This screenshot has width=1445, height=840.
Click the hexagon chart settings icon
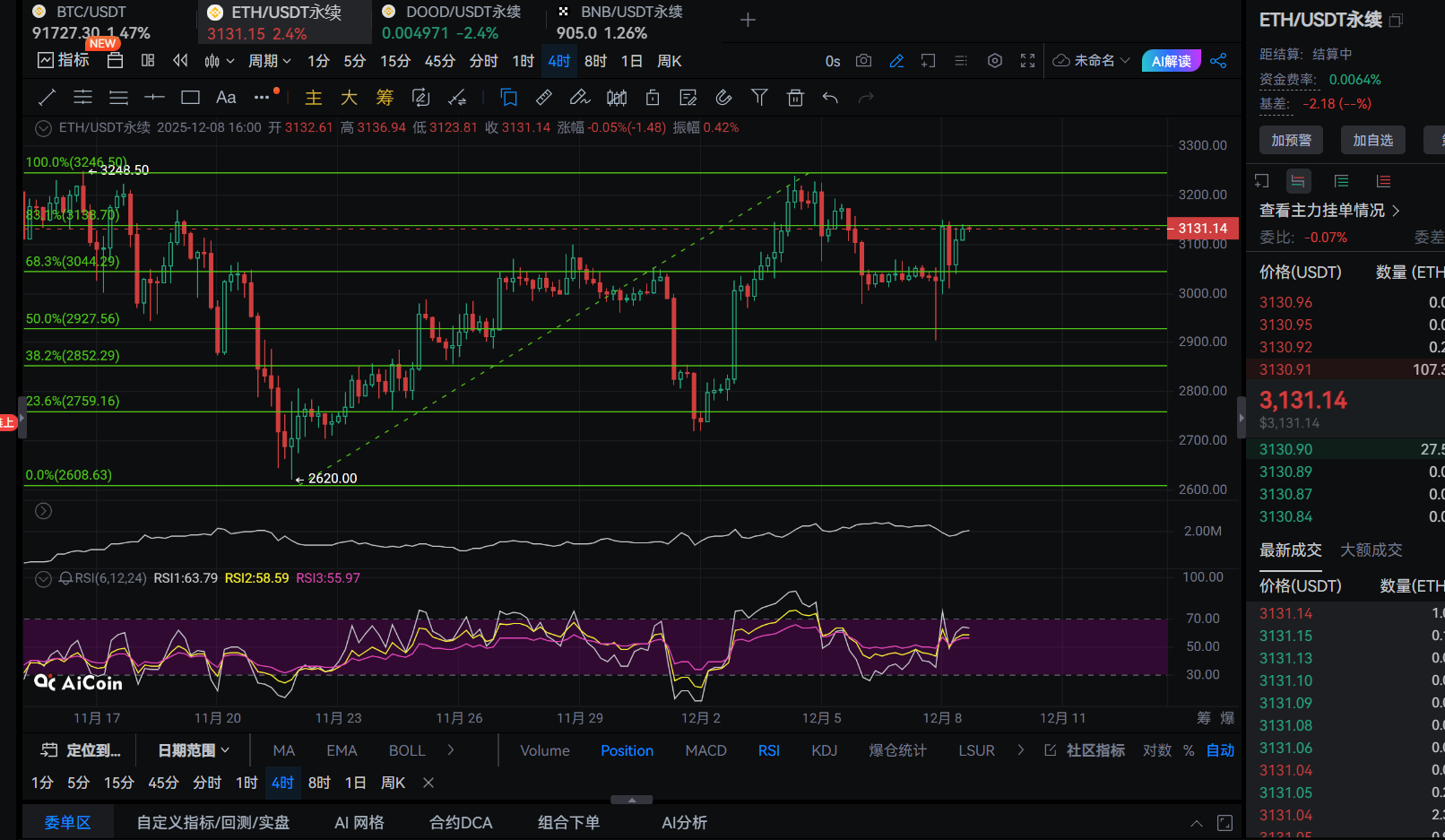pyautogui.click(x=994, y=61)
